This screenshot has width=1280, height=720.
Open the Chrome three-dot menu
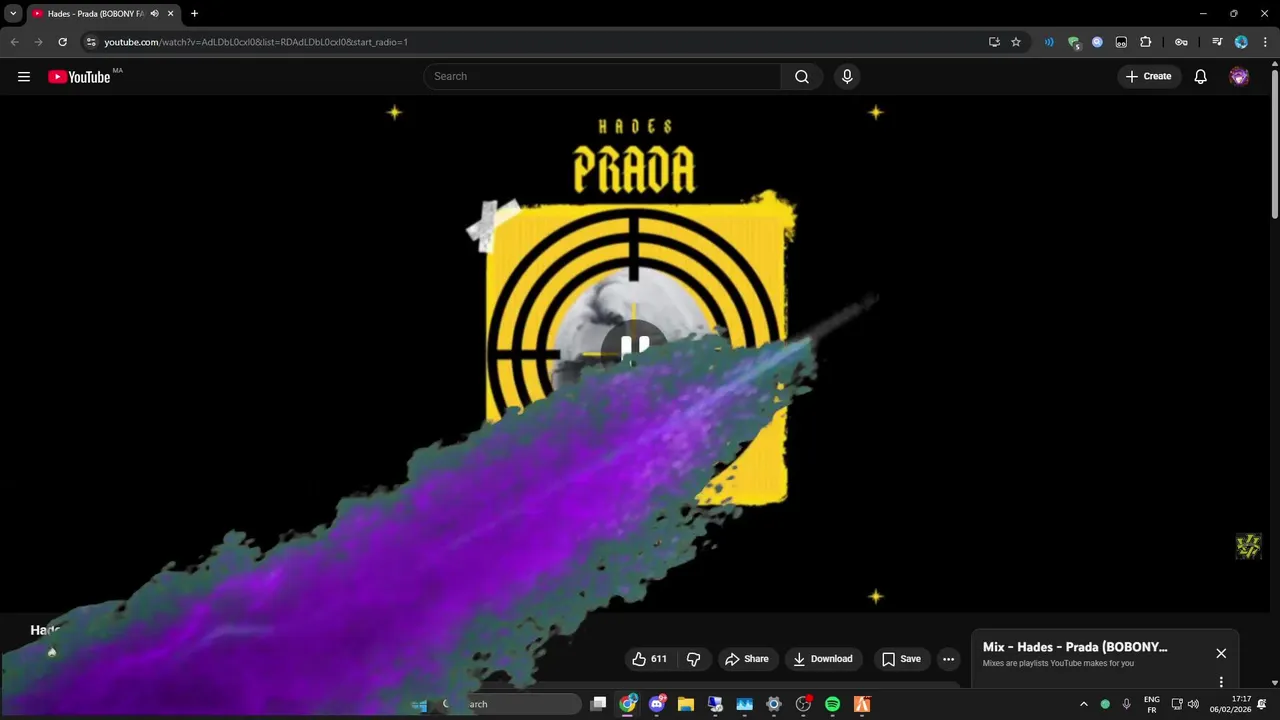click(x=1265, y=42)
